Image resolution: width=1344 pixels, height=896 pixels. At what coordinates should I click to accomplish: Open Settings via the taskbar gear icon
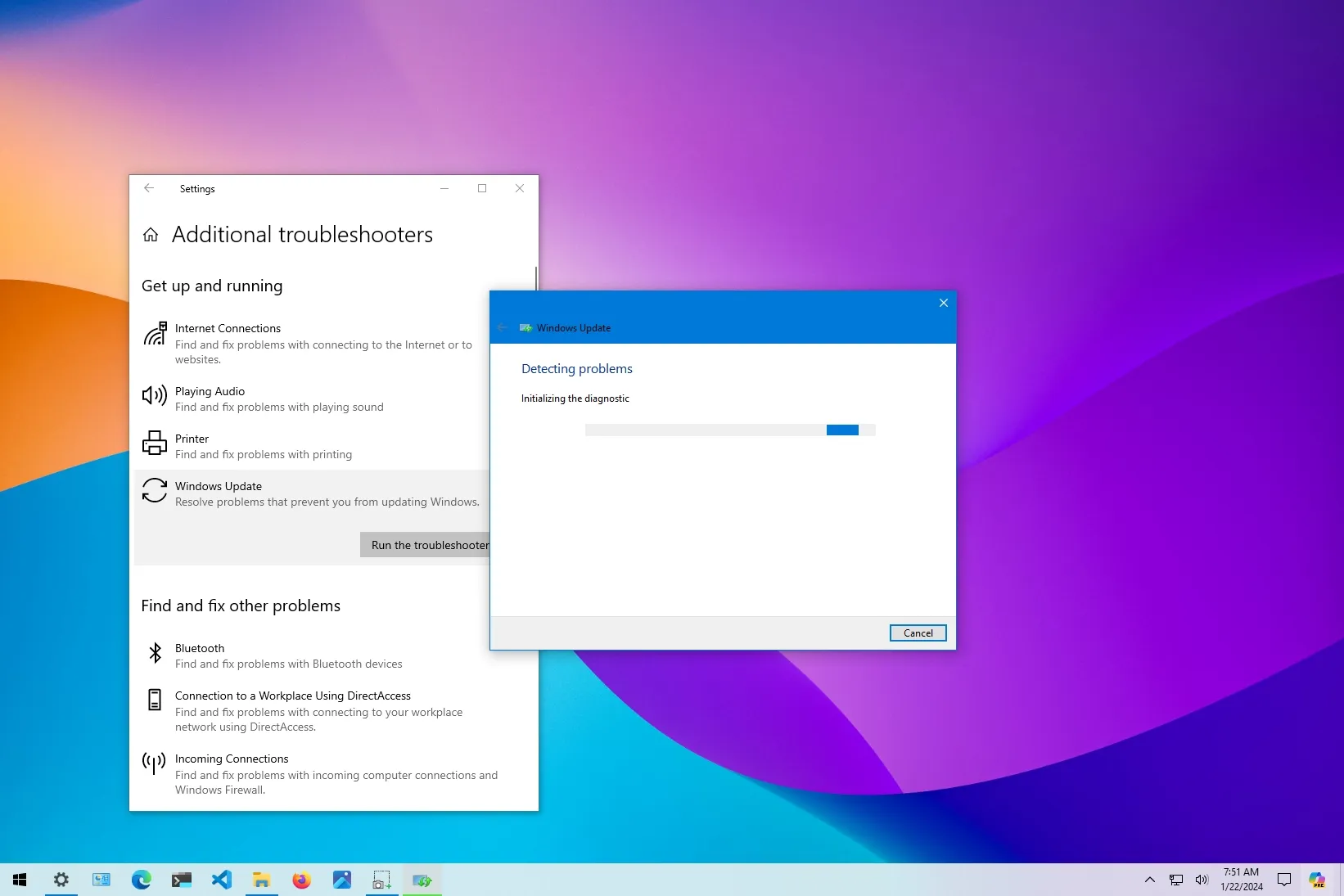click(x=61, y=880)
